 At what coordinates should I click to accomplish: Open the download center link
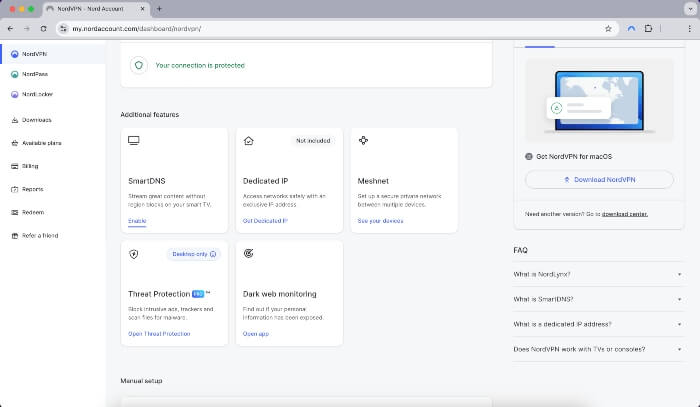pyautogui.click(x=625, y=214)
